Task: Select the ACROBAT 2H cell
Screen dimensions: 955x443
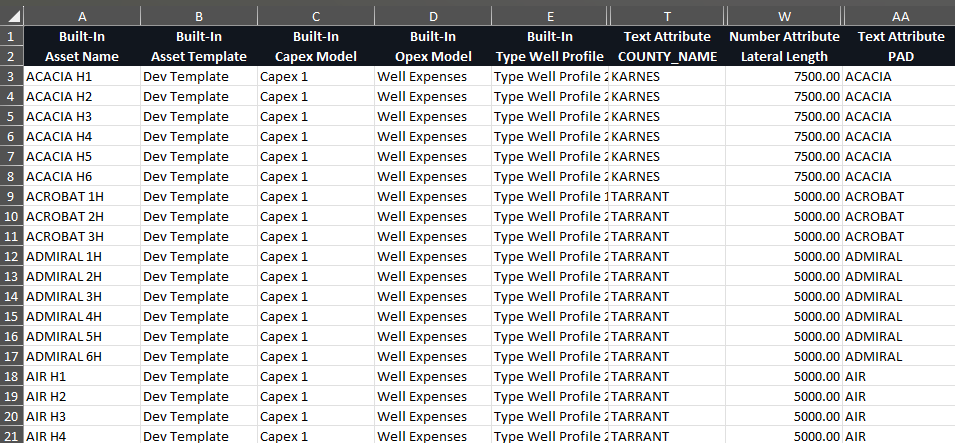Action: click(x=82, y=216)
